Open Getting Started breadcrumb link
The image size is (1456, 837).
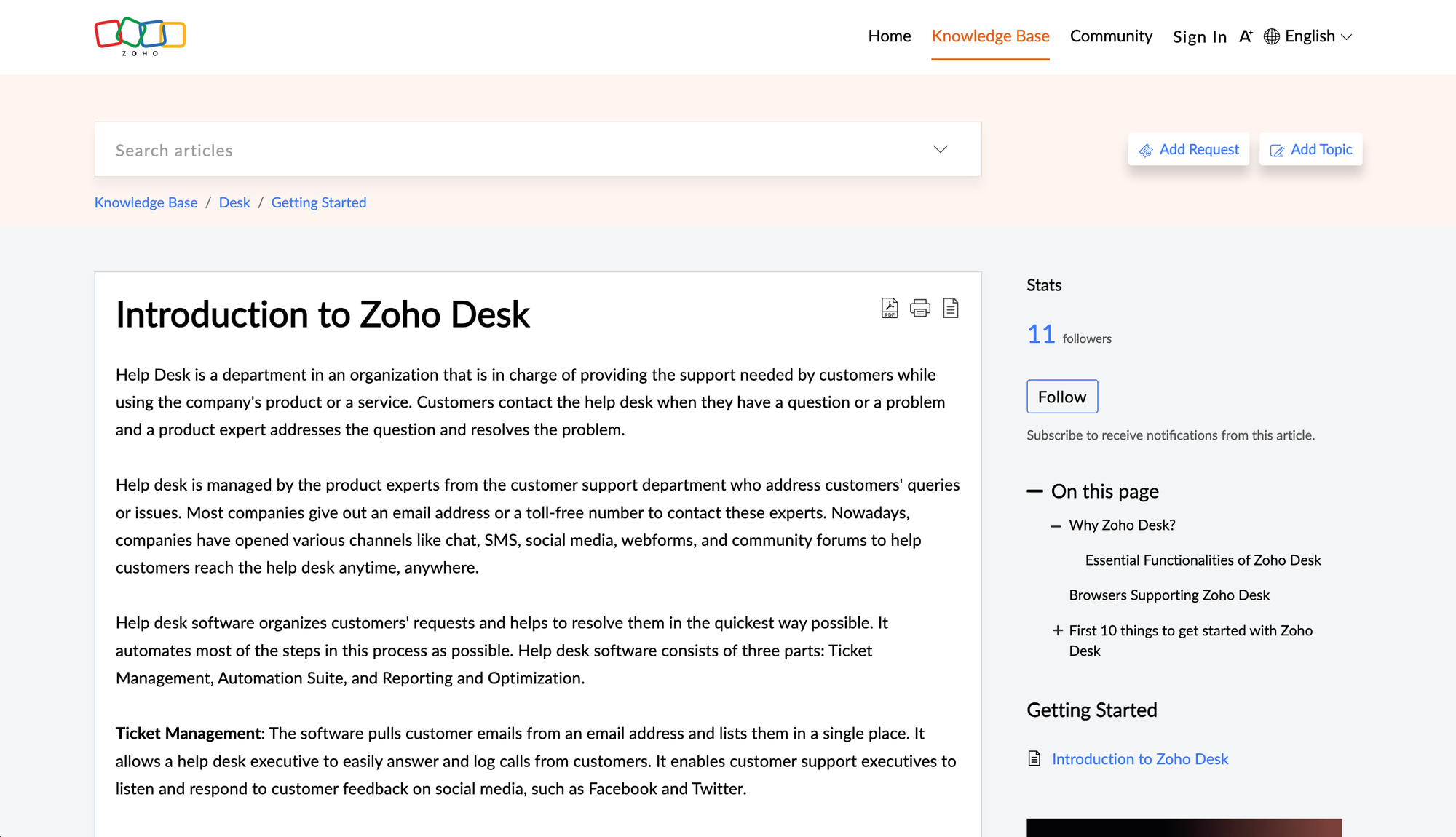pyautogui.click(x=319, y=202)
